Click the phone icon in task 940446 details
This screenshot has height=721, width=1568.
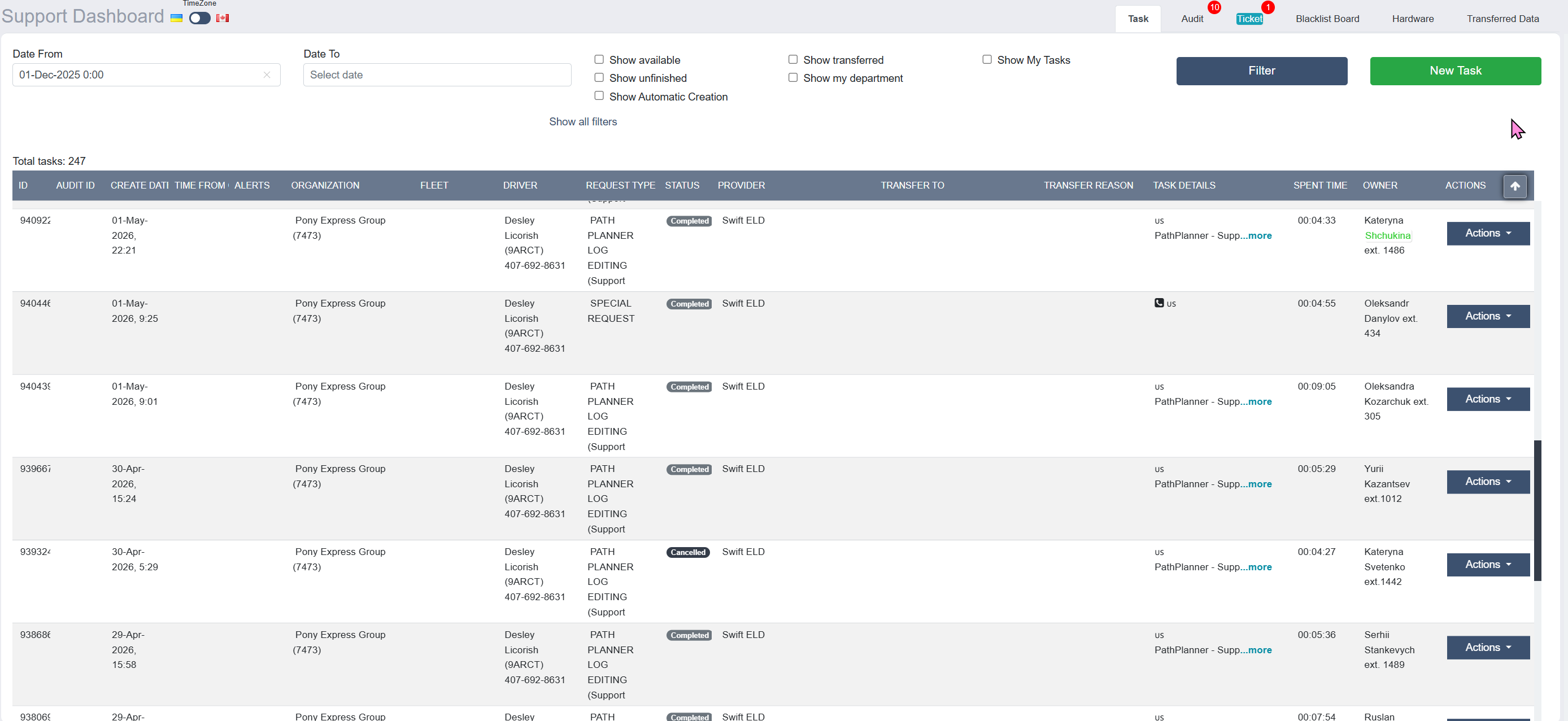coord(1159,303)
